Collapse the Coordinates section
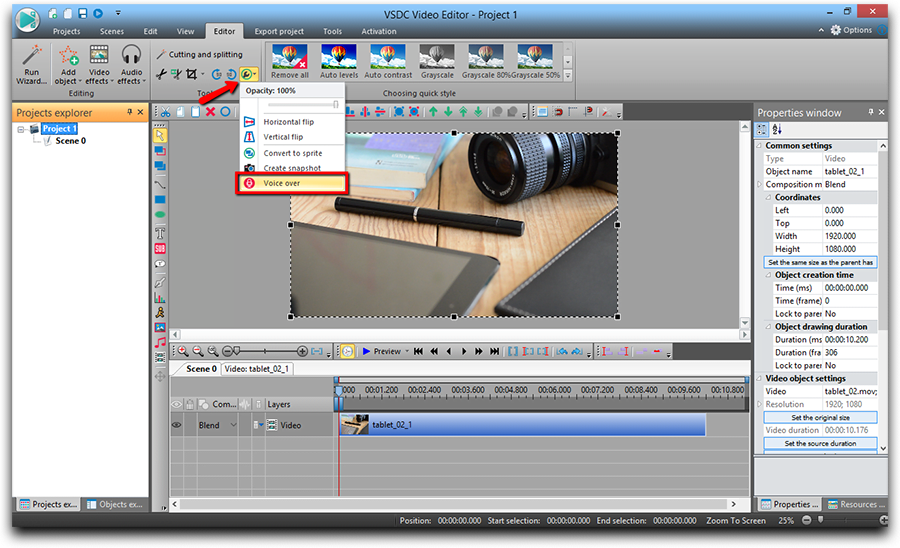This screenshot has height=548, width=900. point(769,197)
